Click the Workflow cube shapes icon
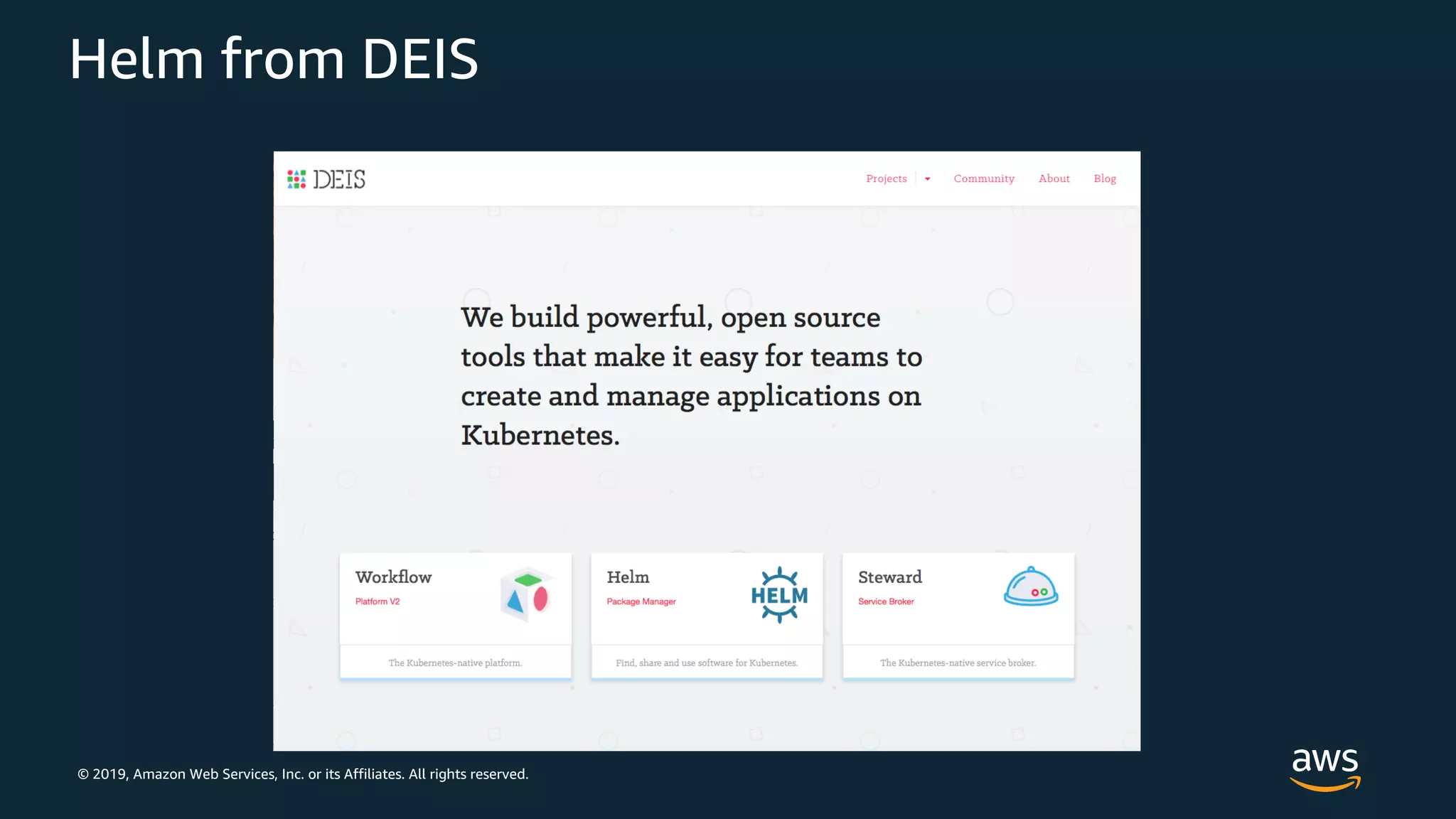The width and height of the screenshot is (1456, 819). tap(527, 594)
